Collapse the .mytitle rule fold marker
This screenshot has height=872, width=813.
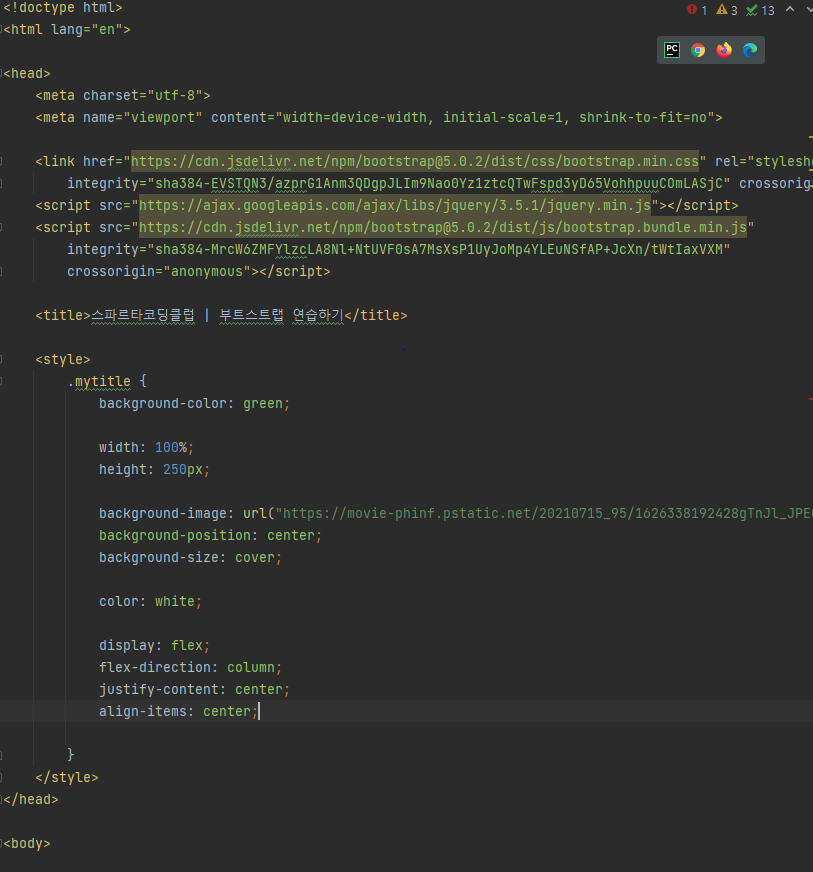point(2,382)
